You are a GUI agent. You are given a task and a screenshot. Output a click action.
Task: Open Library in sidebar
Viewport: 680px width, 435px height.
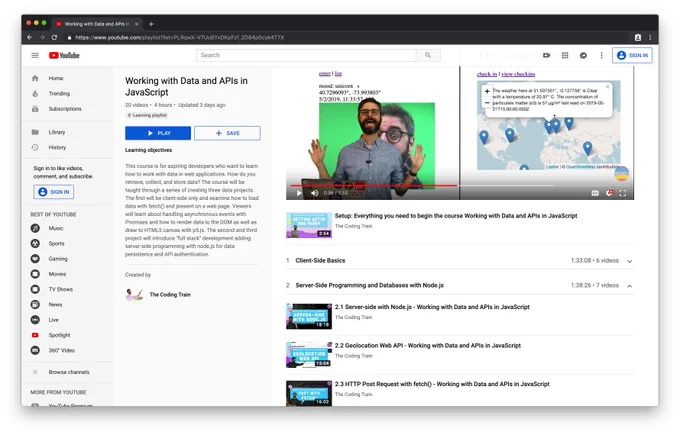point(57,132)
